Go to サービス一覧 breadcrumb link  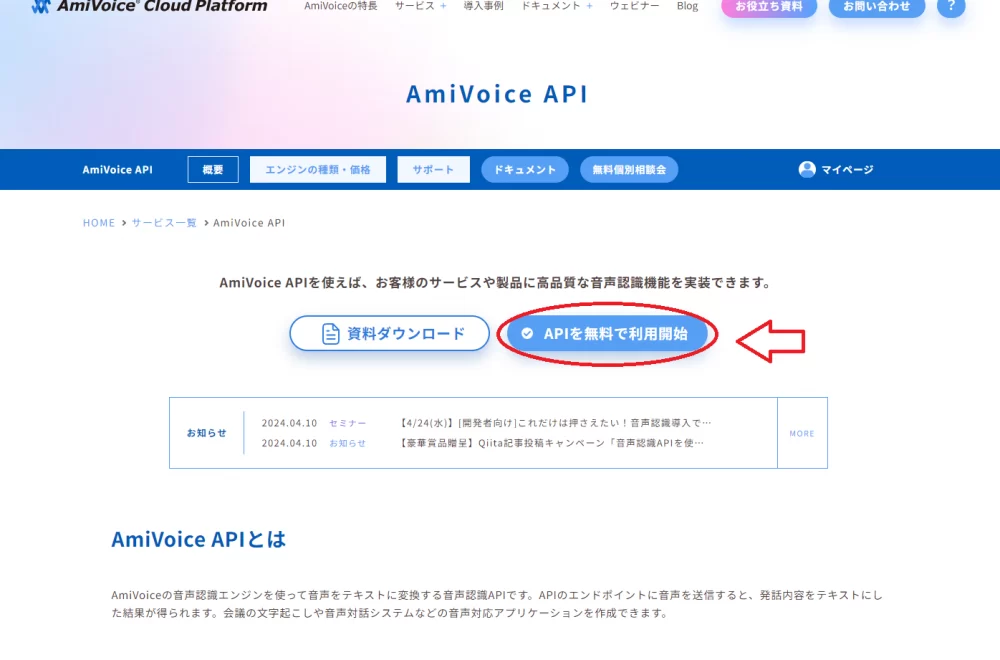tap(164, 223)
